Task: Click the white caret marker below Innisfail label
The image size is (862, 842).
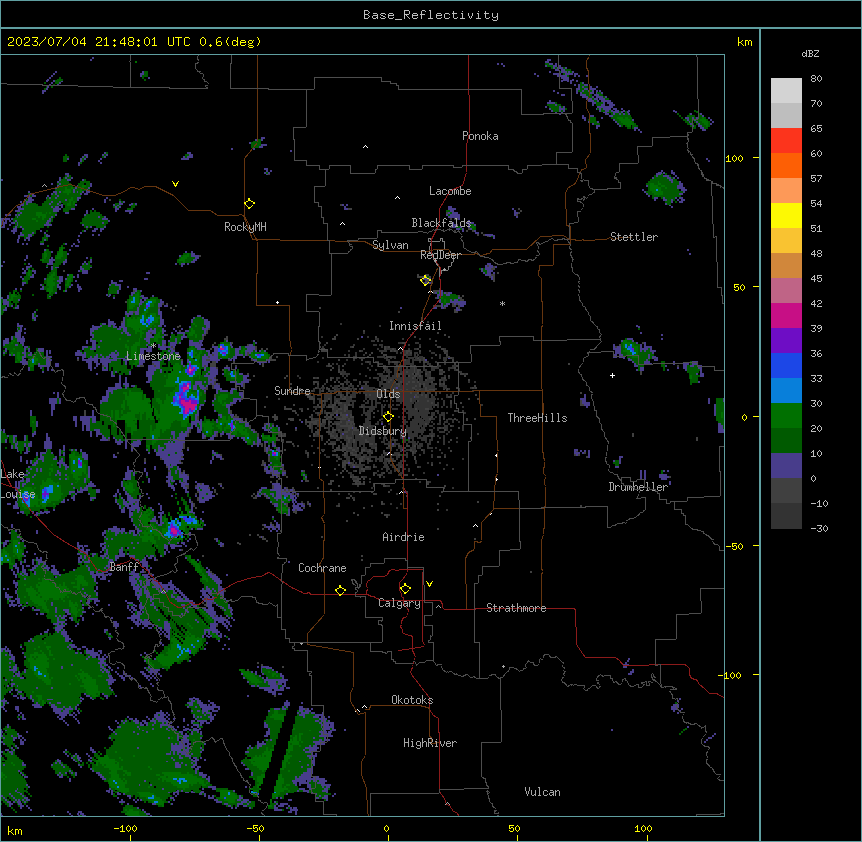Action: (400, 349)
